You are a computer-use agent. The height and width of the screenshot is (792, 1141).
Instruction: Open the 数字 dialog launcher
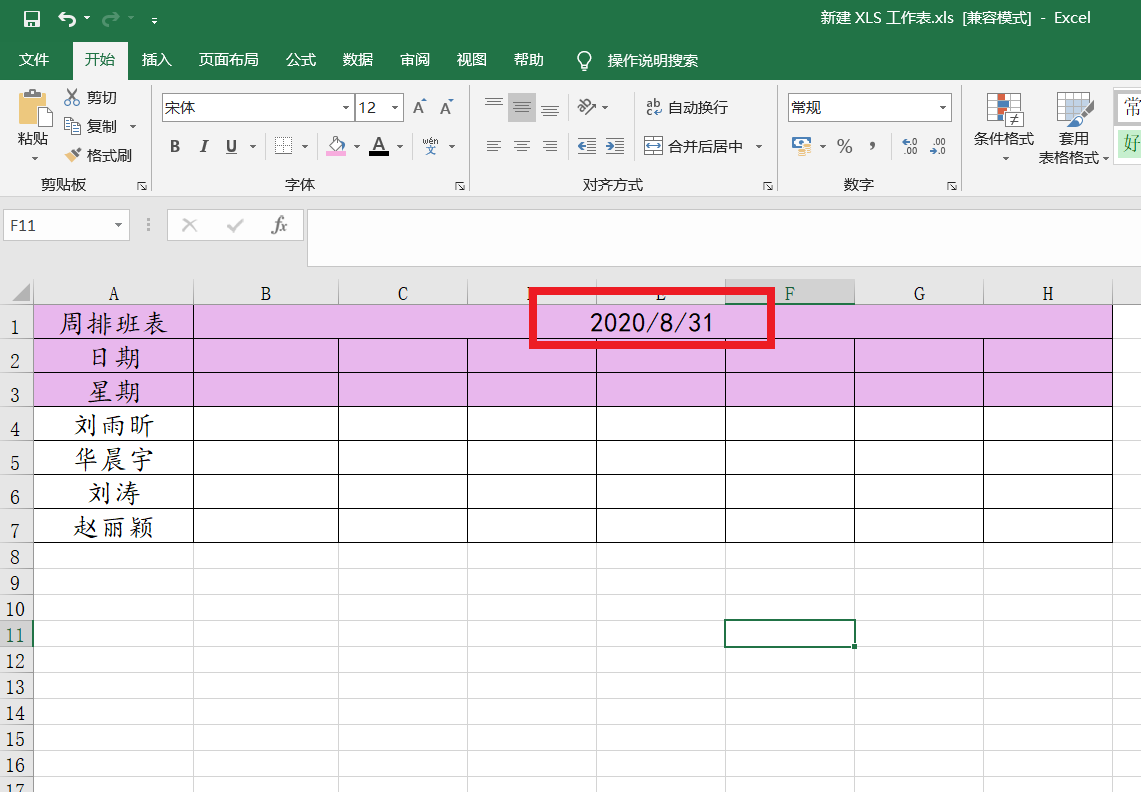952,186
